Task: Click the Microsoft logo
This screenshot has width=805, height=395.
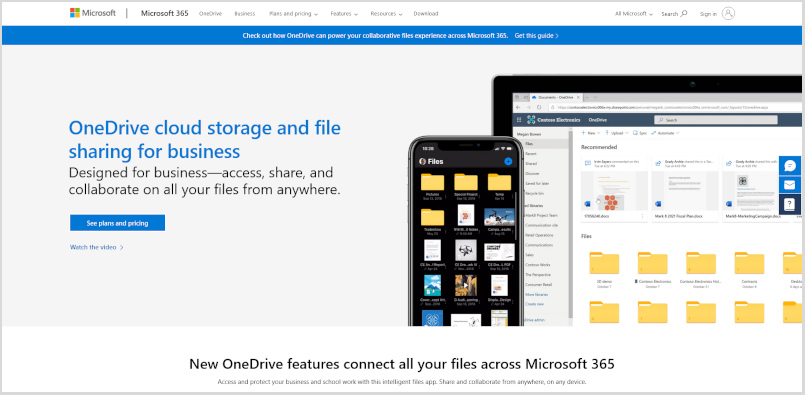Action: [x=93, y=13]
